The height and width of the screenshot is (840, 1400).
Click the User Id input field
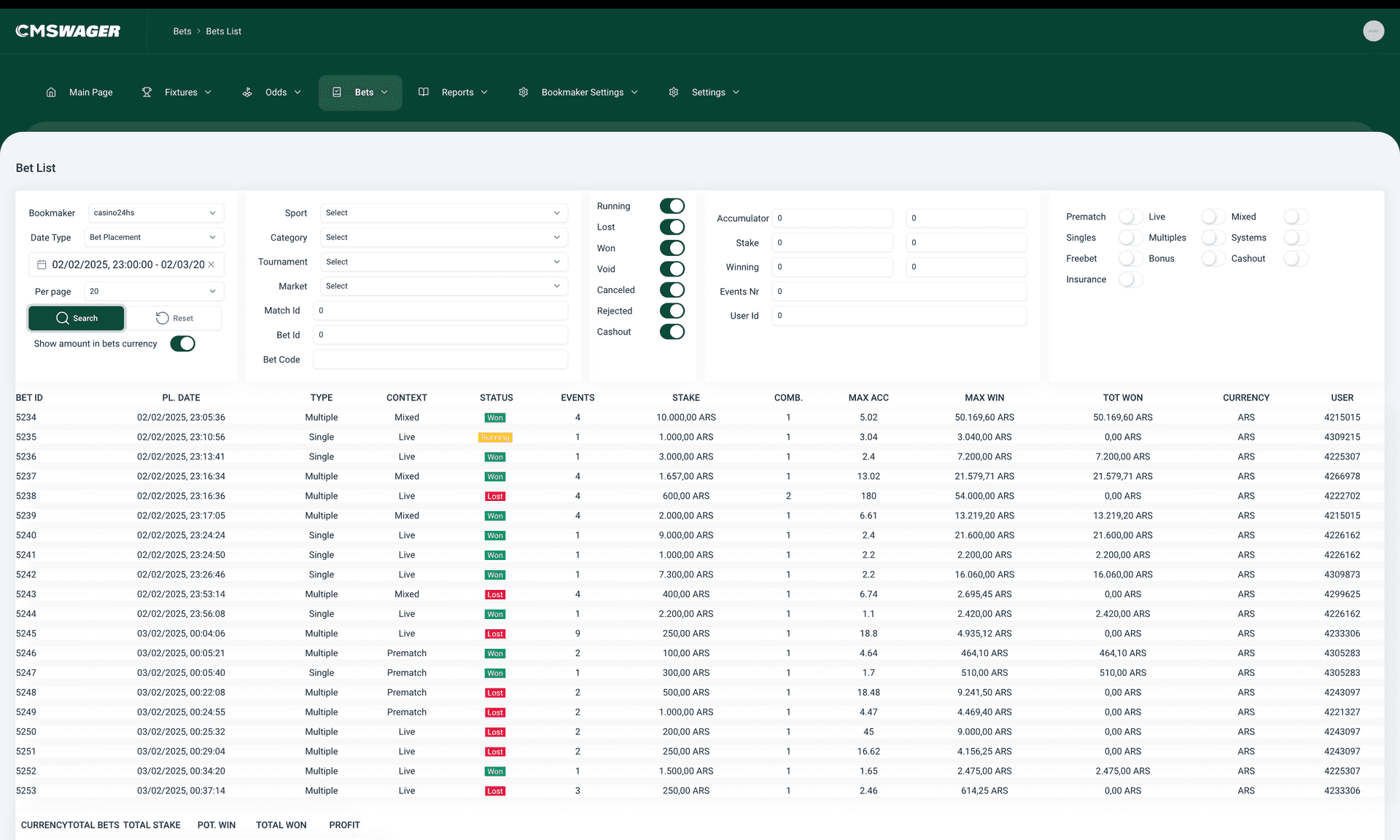899,316
